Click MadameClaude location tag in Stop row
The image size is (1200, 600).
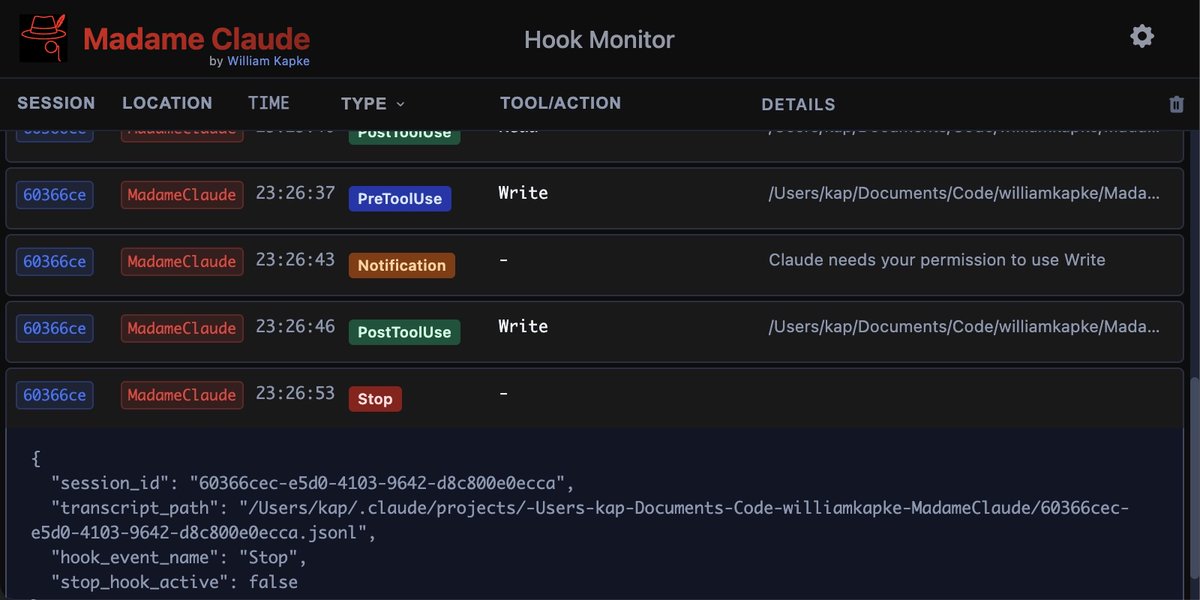click(x=182, y=395)
